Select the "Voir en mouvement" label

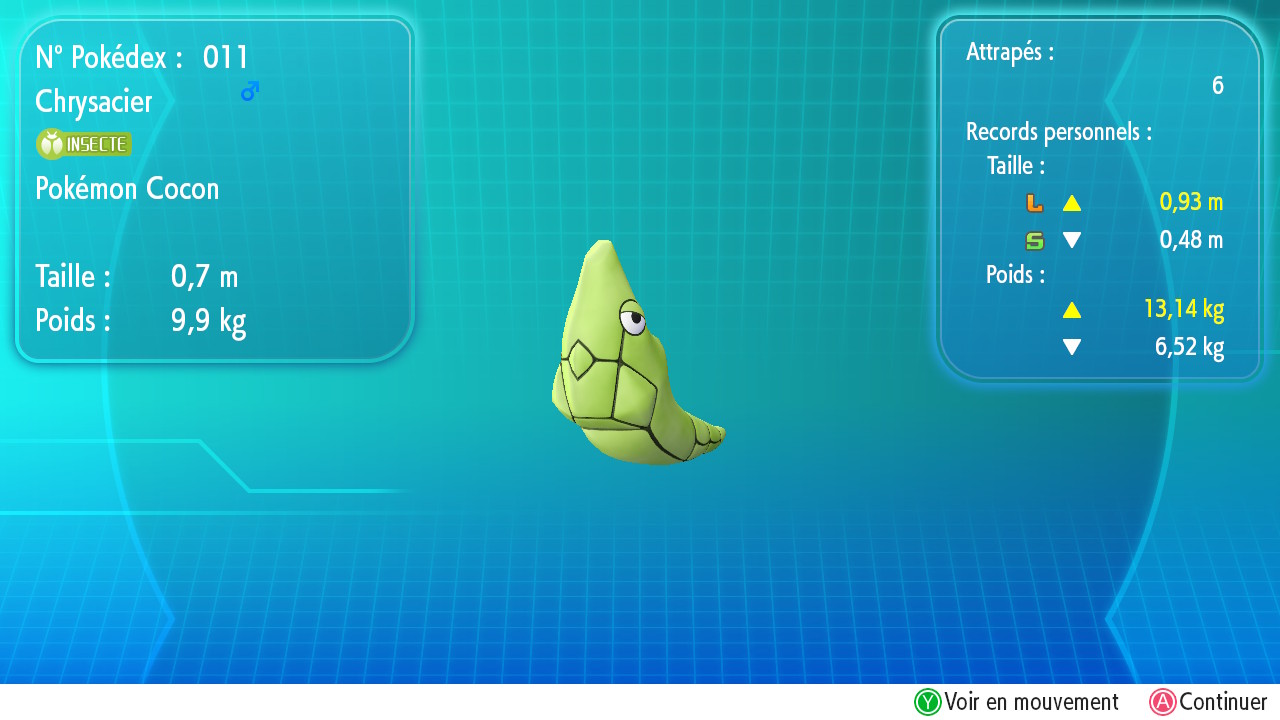(x=1031, y=702)
